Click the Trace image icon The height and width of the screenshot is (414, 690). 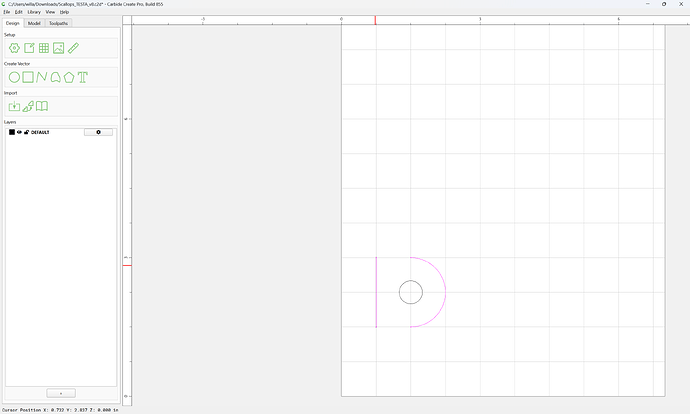28,106
